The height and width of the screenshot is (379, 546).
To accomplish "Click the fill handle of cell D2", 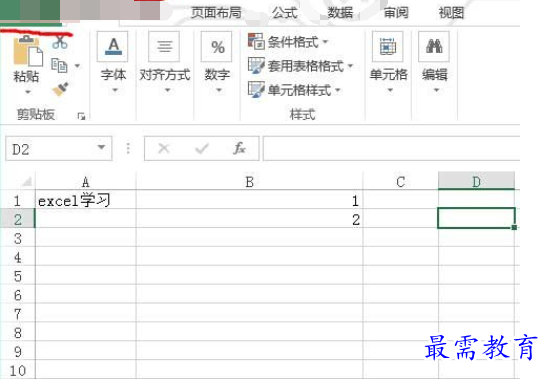I will 514,227.
